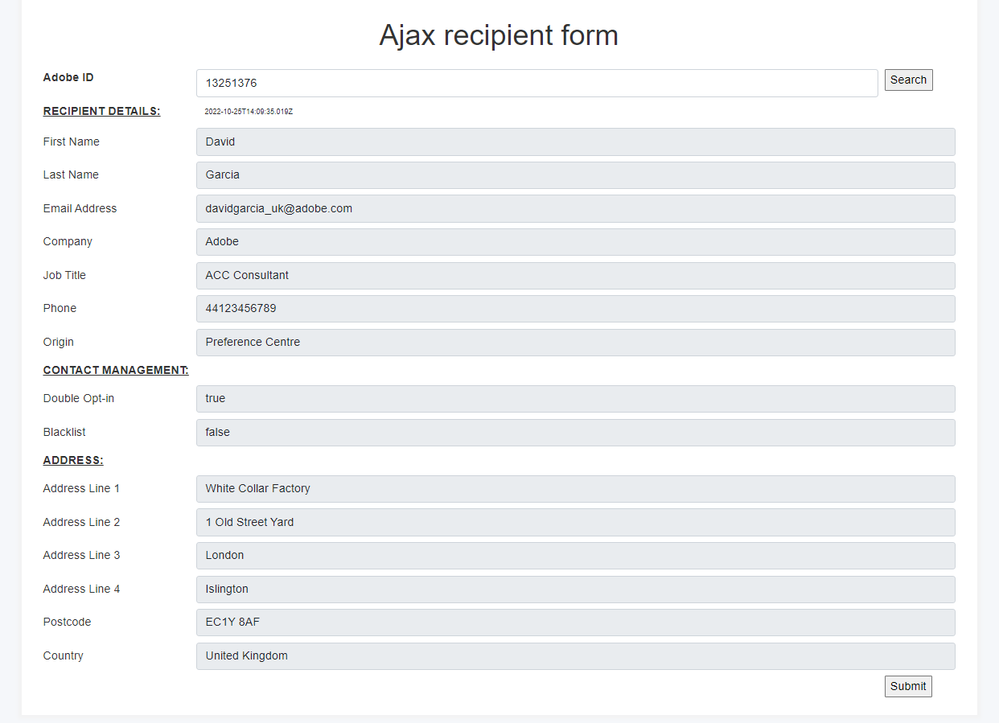Image resolution: width=999 pixels, height=723 pixels.
Task: Select the Country field
Action: coord(575,656)
